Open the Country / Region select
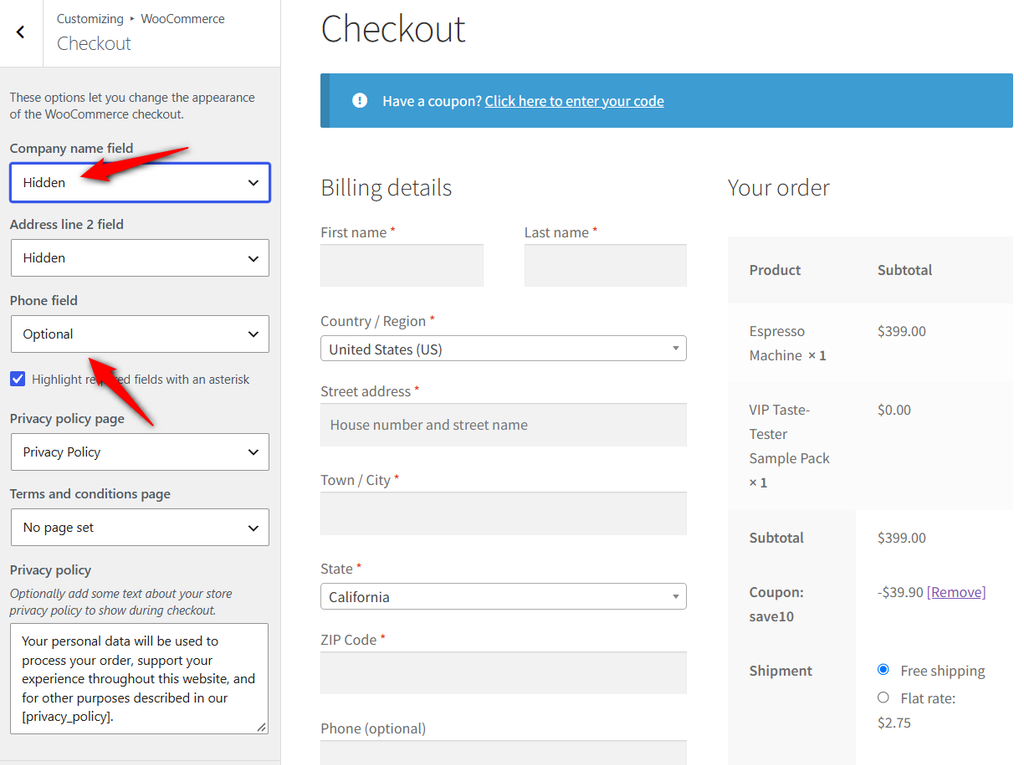 (x=503, y=349)
